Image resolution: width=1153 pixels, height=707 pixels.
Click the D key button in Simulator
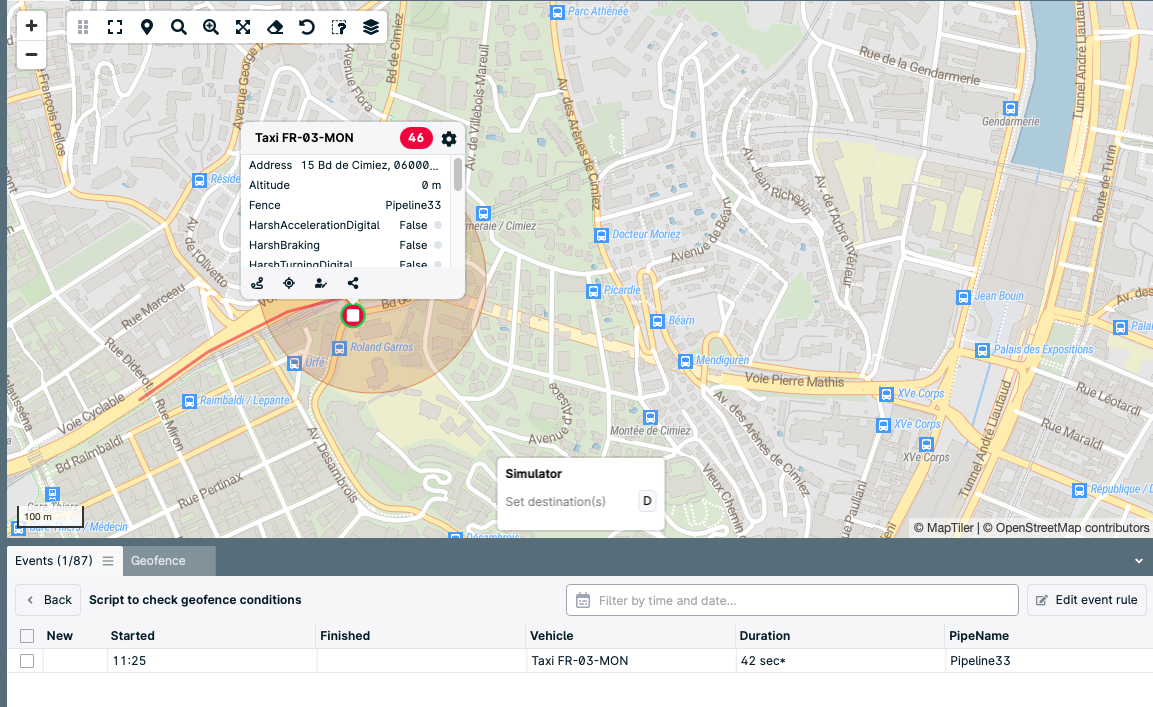pos(647,501)
